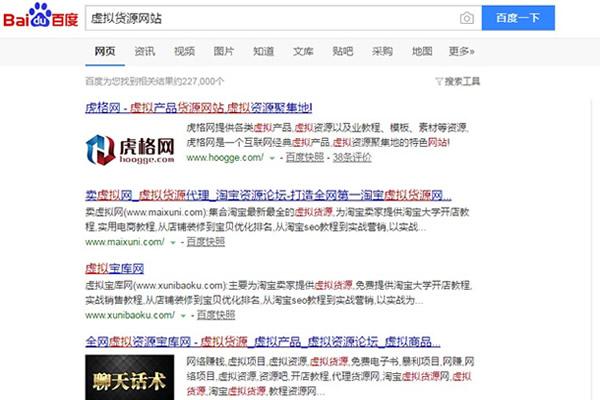Image resolution: width=600 pixels, height=400 pixels.
Task: Expand dropdown arrow next to www.hoogge.com
Action: coord(272,158)
